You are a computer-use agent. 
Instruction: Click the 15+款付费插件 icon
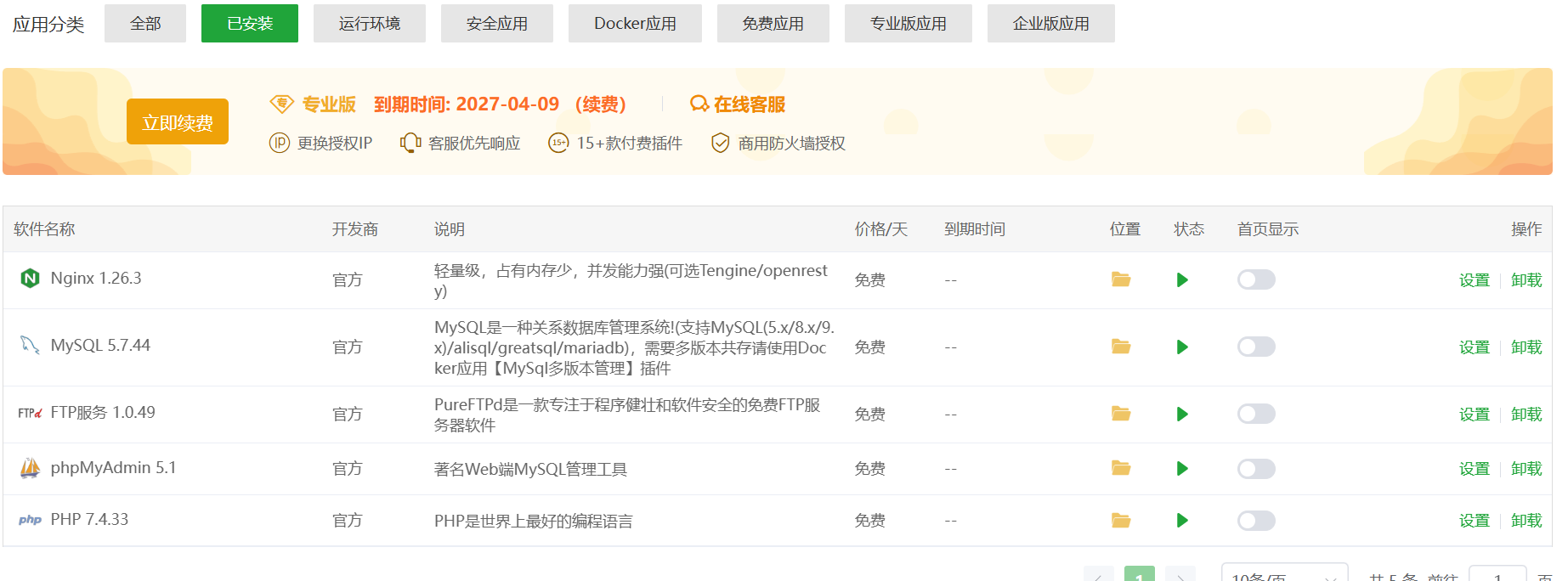(558, 143)
